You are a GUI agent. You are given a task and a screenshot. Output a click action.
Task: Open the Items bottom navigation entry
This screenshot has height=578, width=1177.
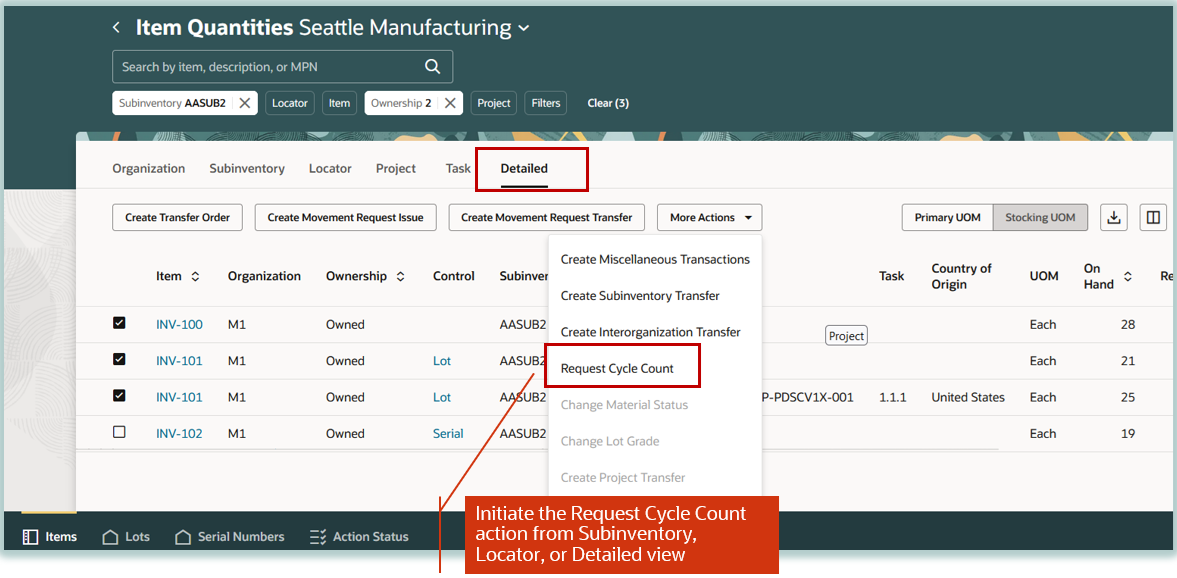50,537
